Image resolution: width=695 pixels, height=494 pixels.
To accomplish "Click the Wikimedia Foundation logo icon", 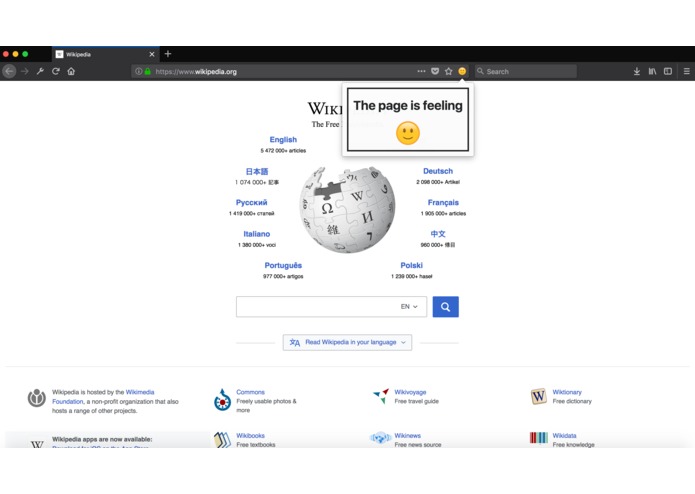I will [37, 397].
